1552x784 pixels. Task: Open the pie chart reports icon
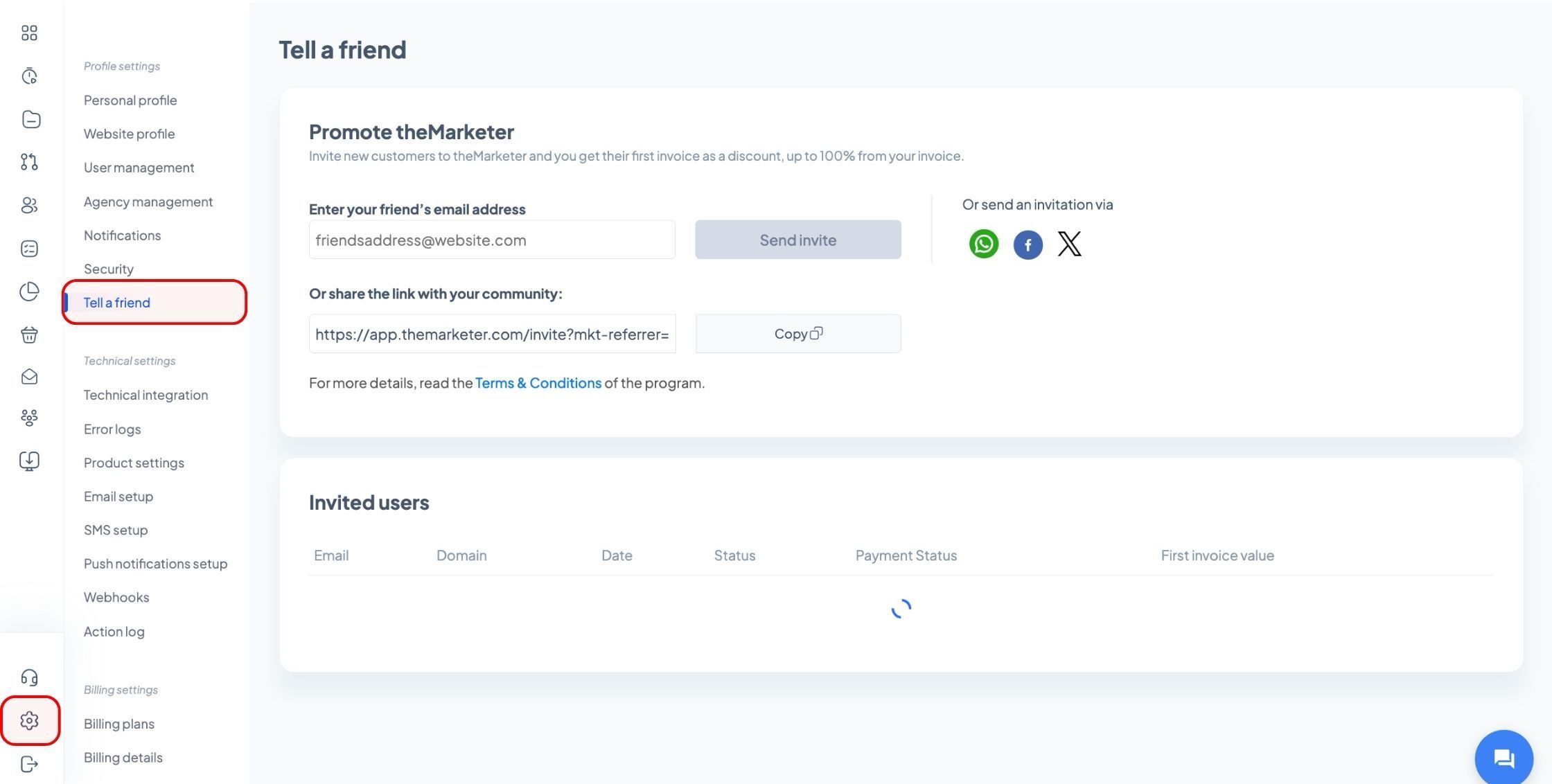pos(29,292)
